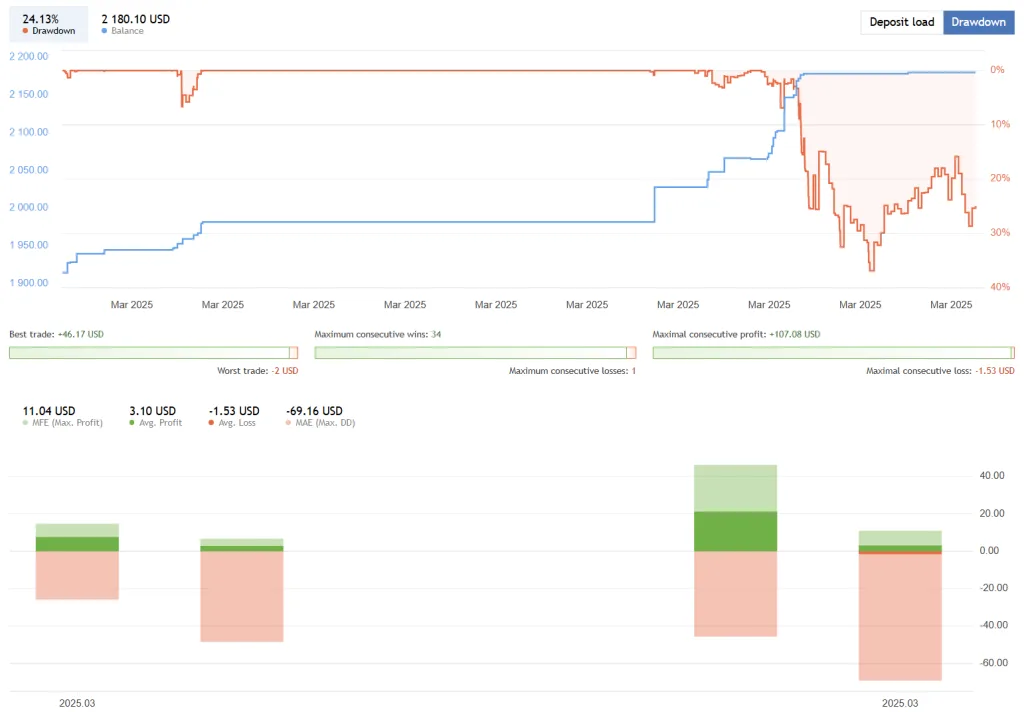The height and width of the screenshot is (712, 1024).
Task: Select the Drawdown tab
Action: pyautogui.click(x=978, y=21)
